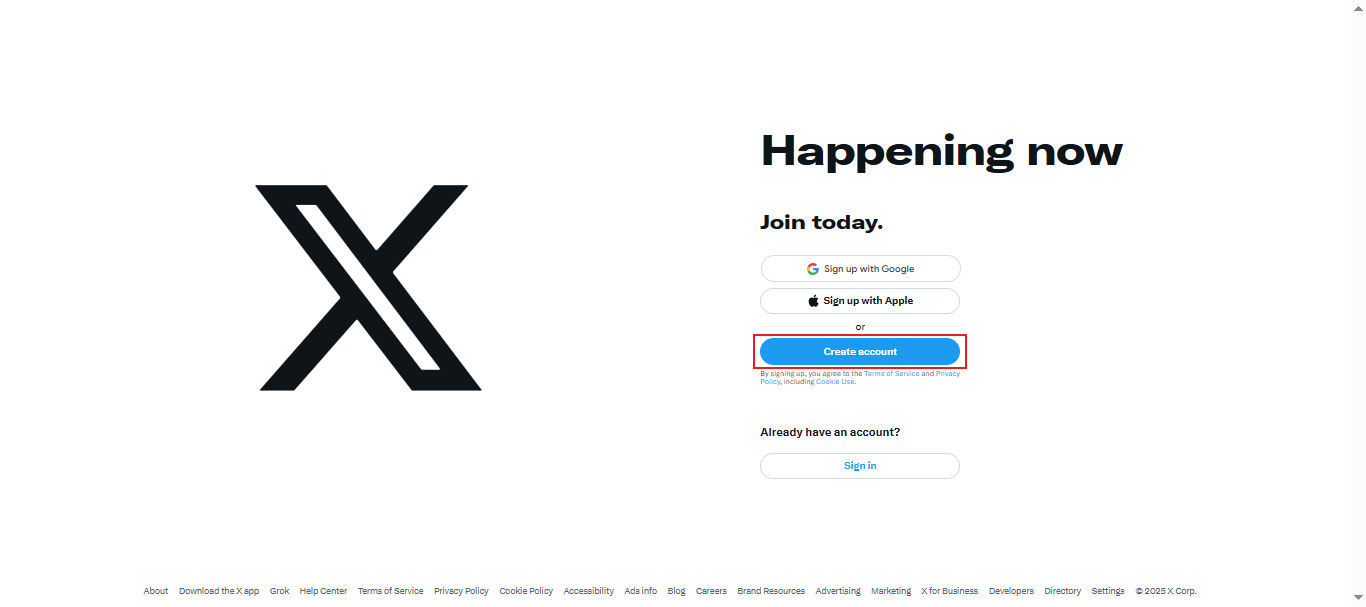Open Terms of Service link under Create account
Image resolution: width=1366 pixels, height=607 pixels.
pos(891,374)
